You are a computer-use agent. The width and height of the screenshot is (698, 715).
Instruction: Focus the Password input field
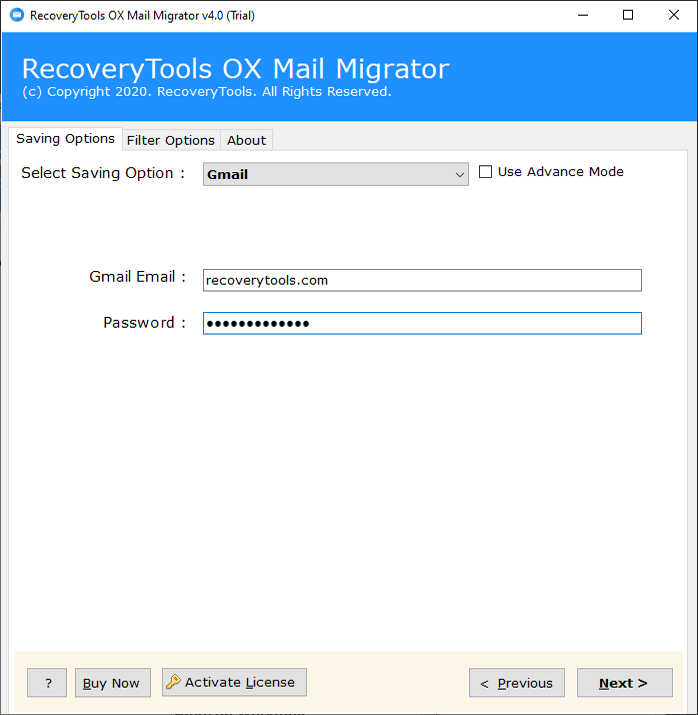pyautogui.click(x=422, y=323)
